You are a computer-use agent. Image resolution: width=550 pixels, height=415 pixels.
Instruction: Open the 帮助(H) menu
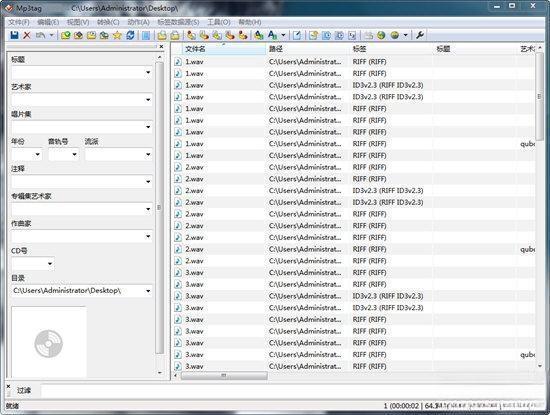coord(250,22)
